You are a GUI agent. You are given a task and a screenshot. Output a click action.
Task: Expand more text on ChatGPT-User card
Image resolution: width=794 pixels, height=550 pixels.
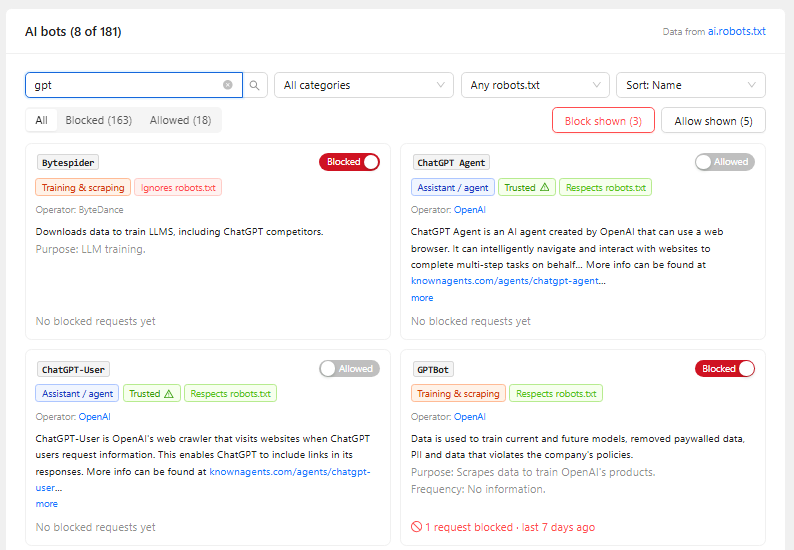click(47, 504)
